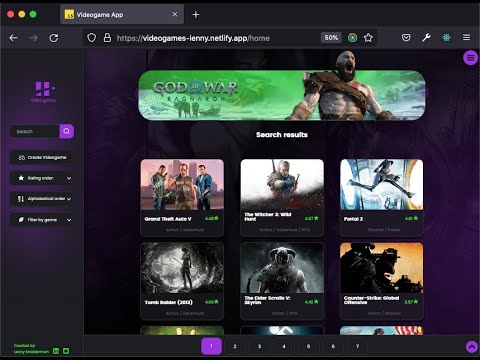Click the Search results heading
The image size is (480, 360).
[282, 135]
